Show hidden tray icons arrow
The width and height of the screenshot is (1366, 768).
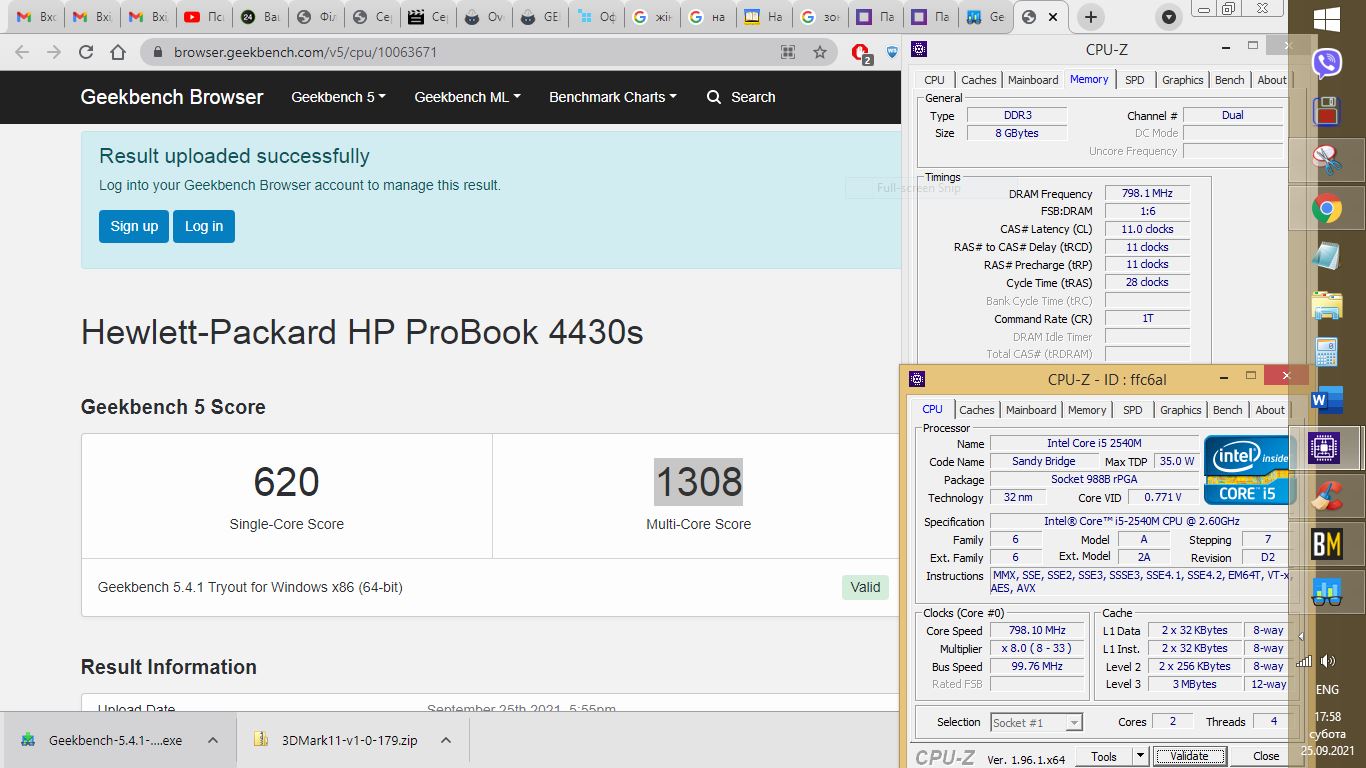point(1301,636)
